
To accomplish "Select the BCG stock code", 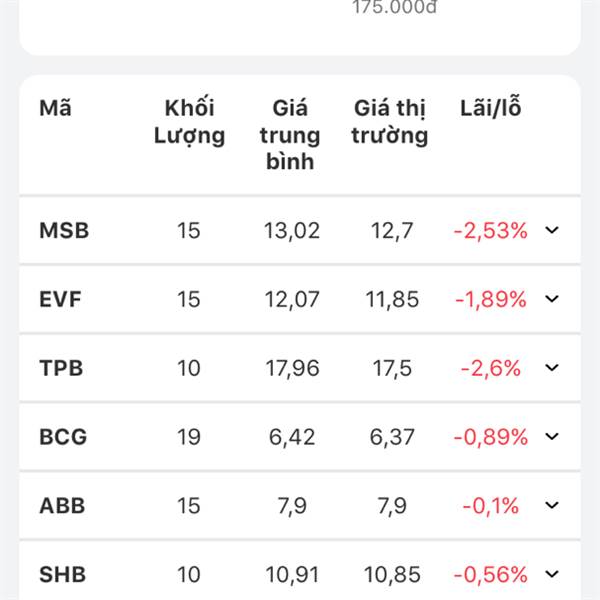I will [x=63, y=437].
